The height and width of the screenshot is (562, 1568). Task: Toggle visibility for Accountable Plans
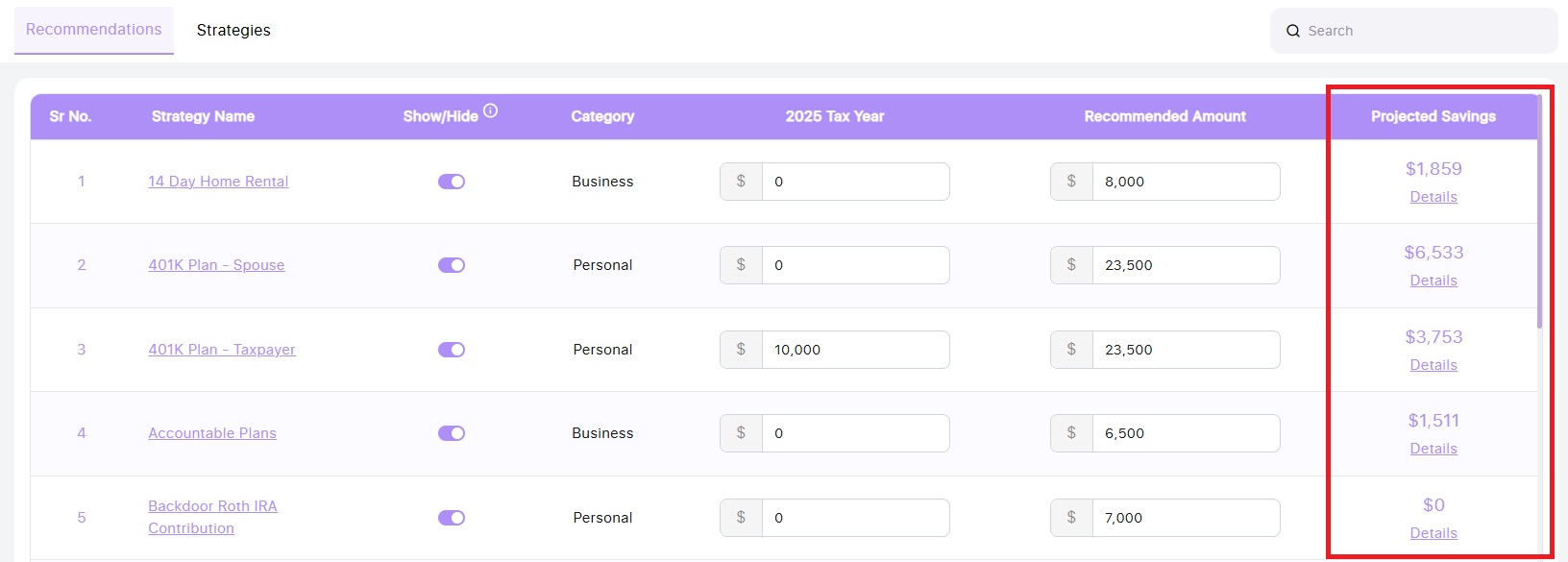(x=452, y=433)
